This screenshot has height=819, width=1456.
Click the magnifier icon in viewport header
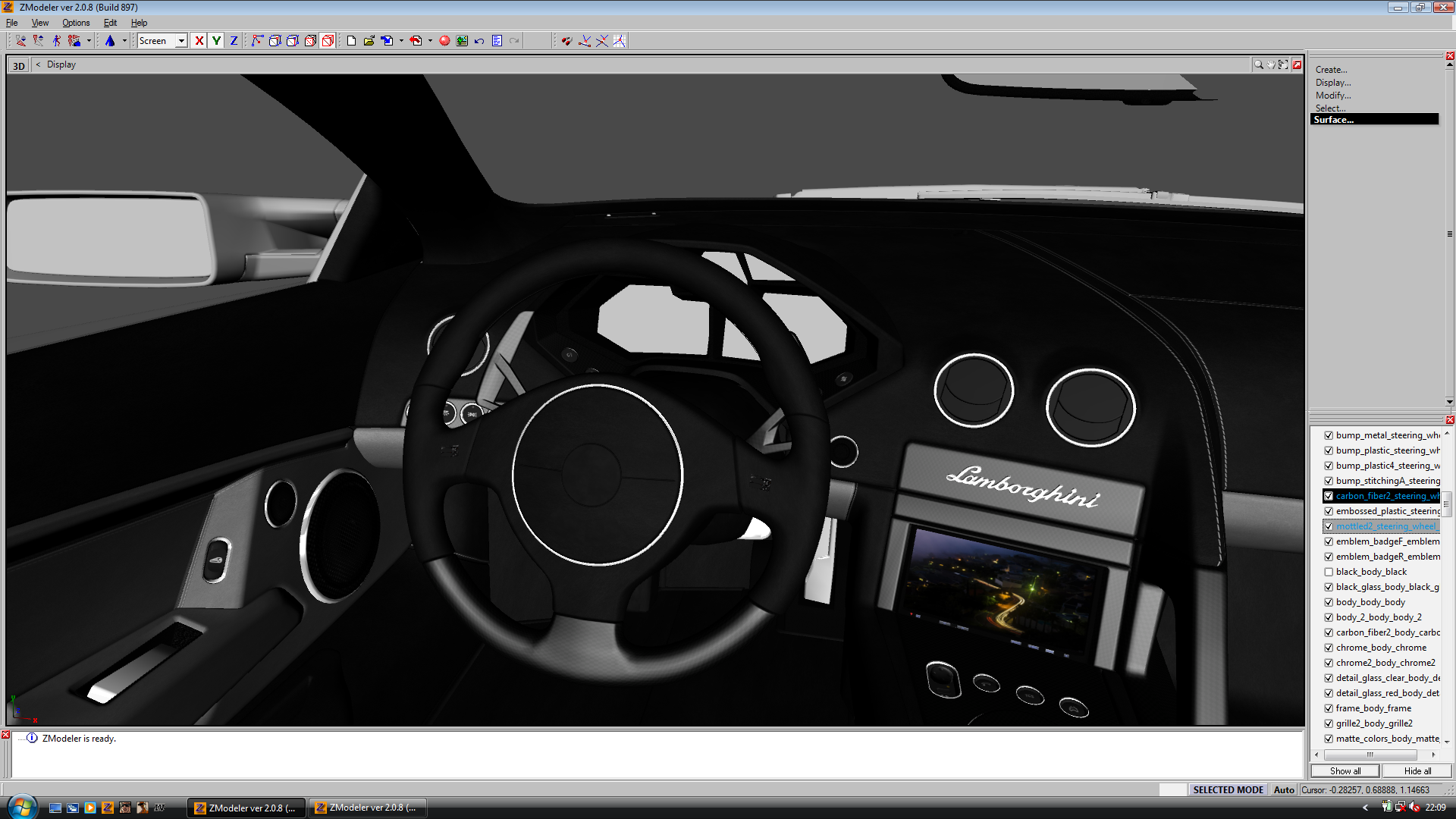click(1258, 64)
